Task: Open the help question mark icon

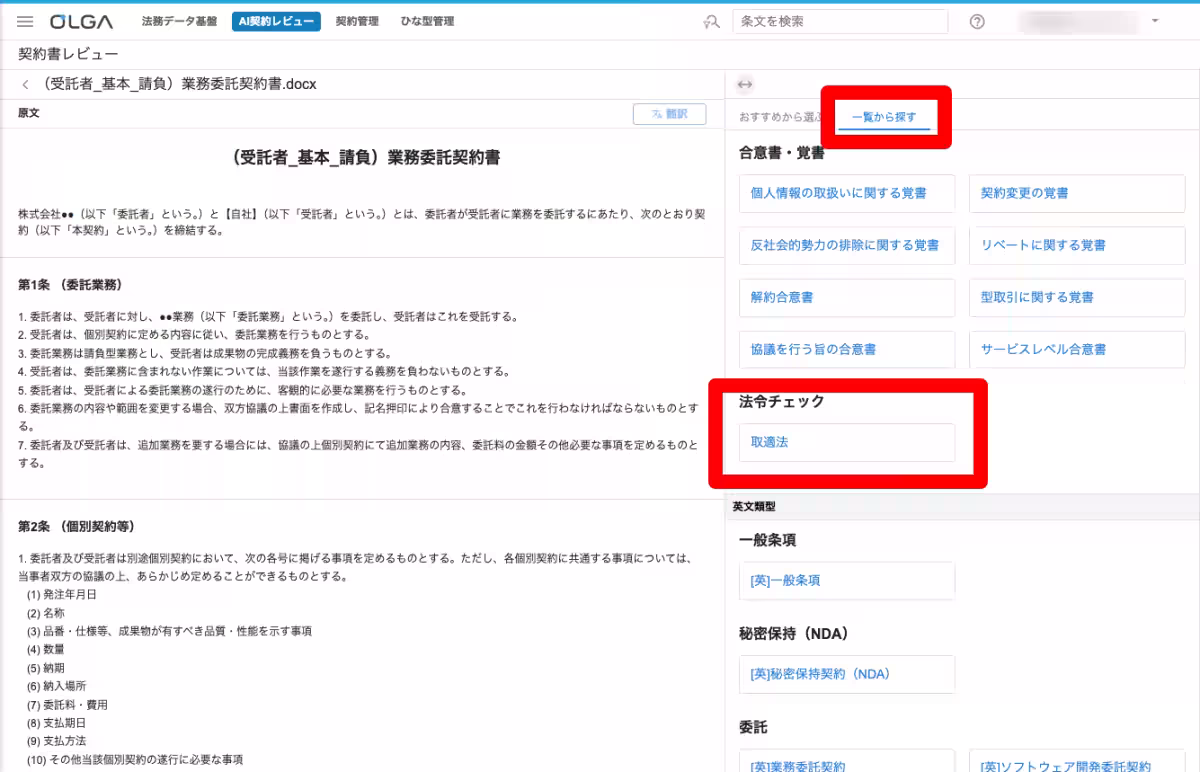Action: click(x=977, y=20)
